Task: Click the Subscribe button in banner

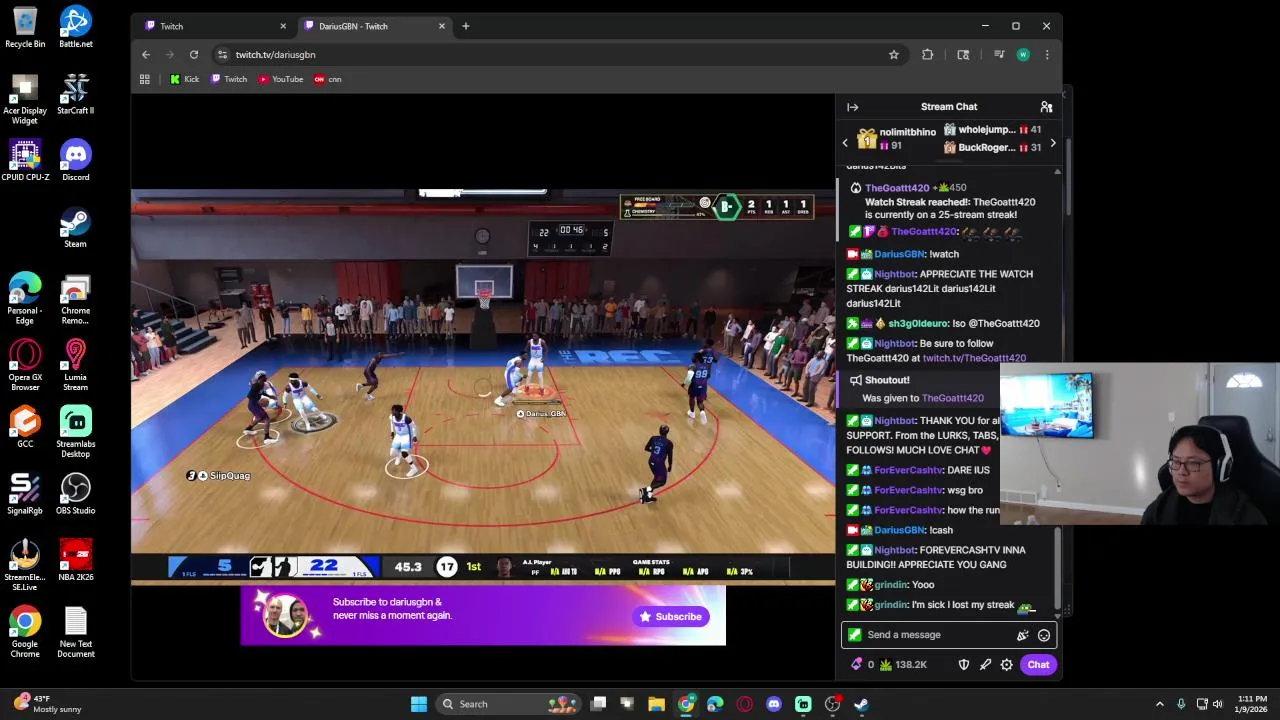Action: pos(672,617)
